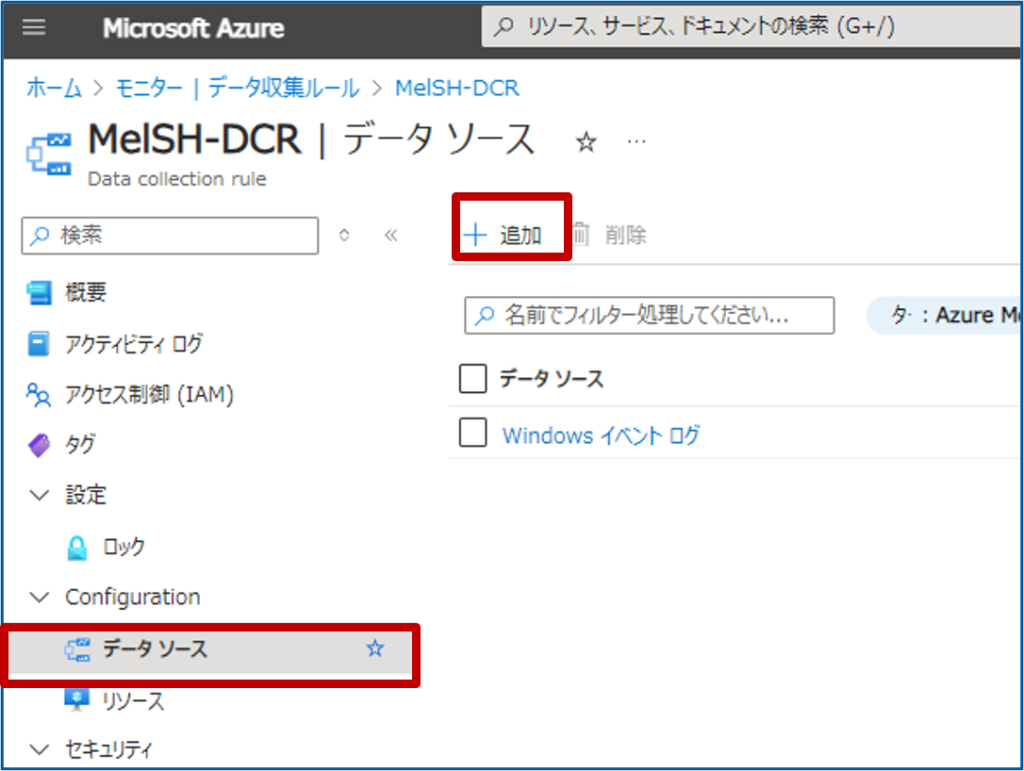Viewport: 1024px width, 771px height.
Task: Click the Azure M… filter pill
Action: [944, 315]
